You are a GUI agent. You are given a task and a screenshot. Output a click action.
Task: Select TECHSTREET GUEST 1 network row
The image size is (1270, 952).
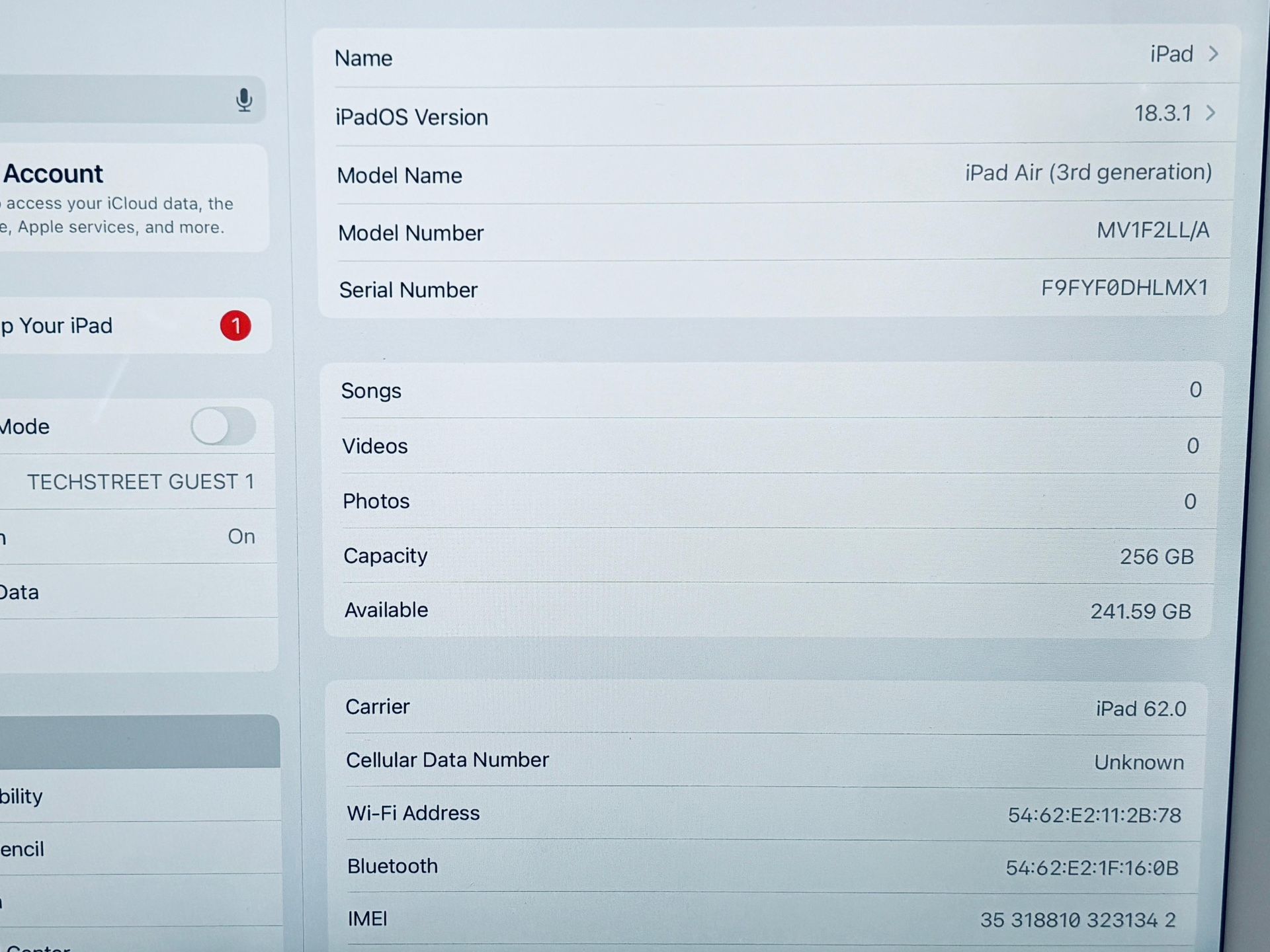pos(138,481)
